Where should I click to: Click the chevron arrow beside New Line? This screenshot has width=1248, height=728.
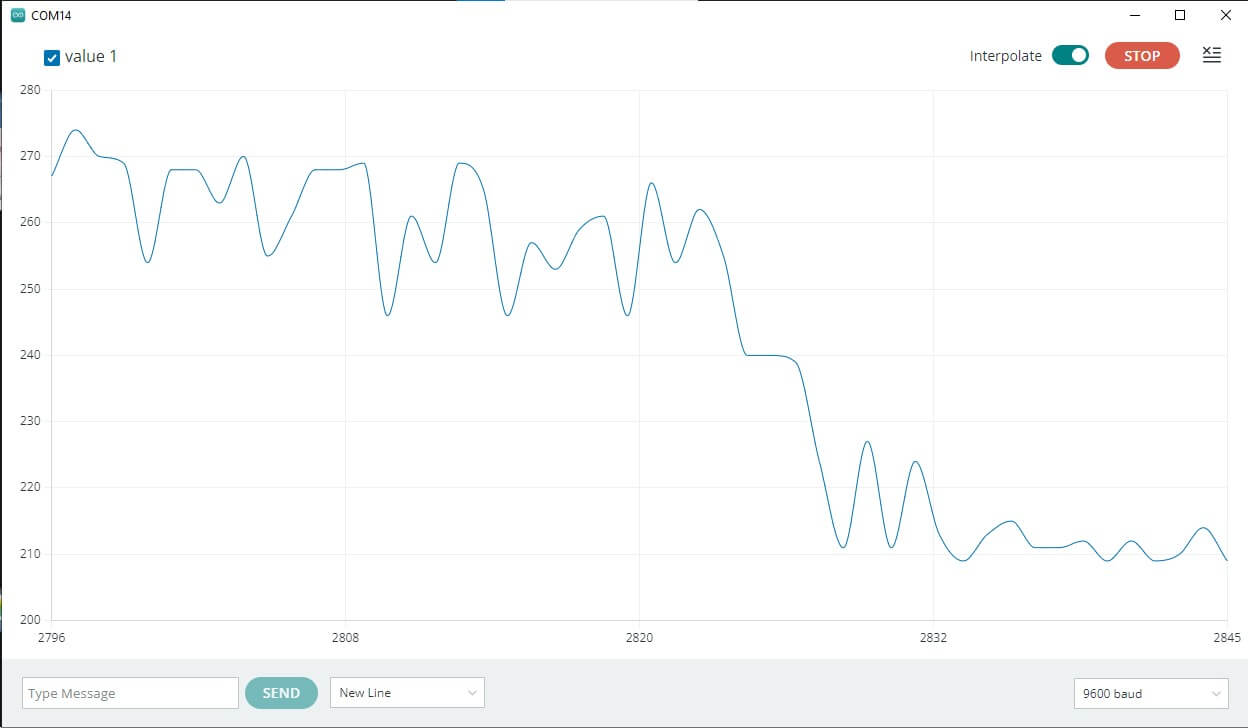(472, 693)
